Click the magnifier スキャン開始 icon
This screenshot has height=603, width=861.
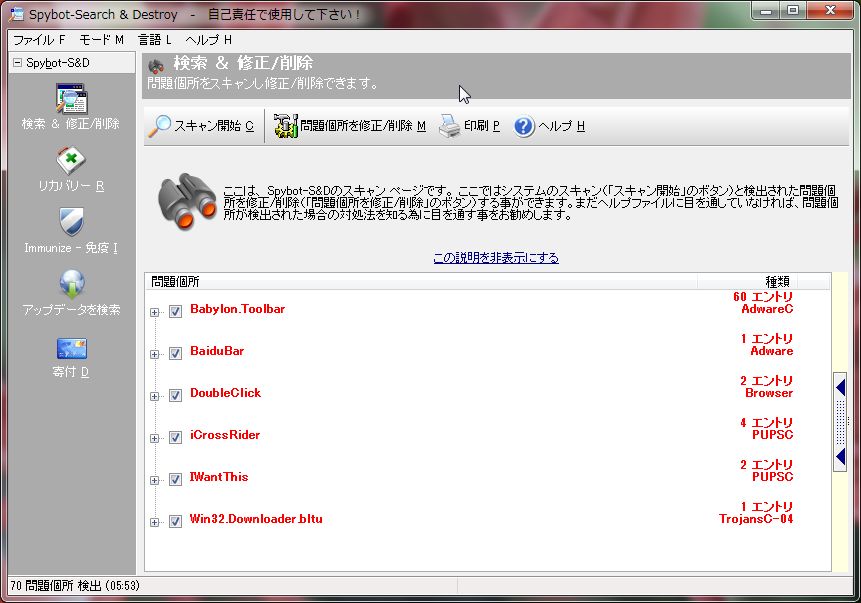pos(160,126)
